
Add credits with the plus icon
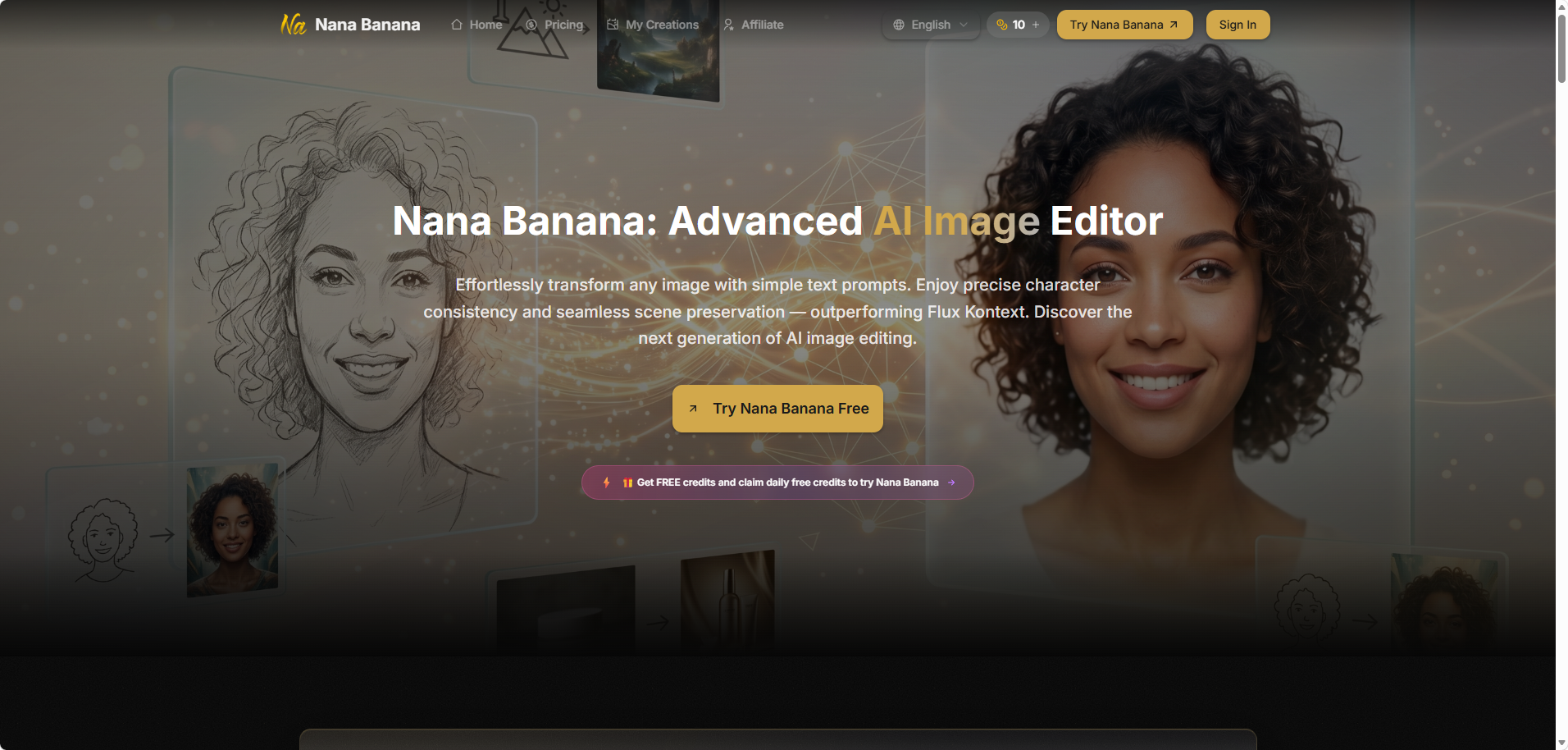(1036, 25)
